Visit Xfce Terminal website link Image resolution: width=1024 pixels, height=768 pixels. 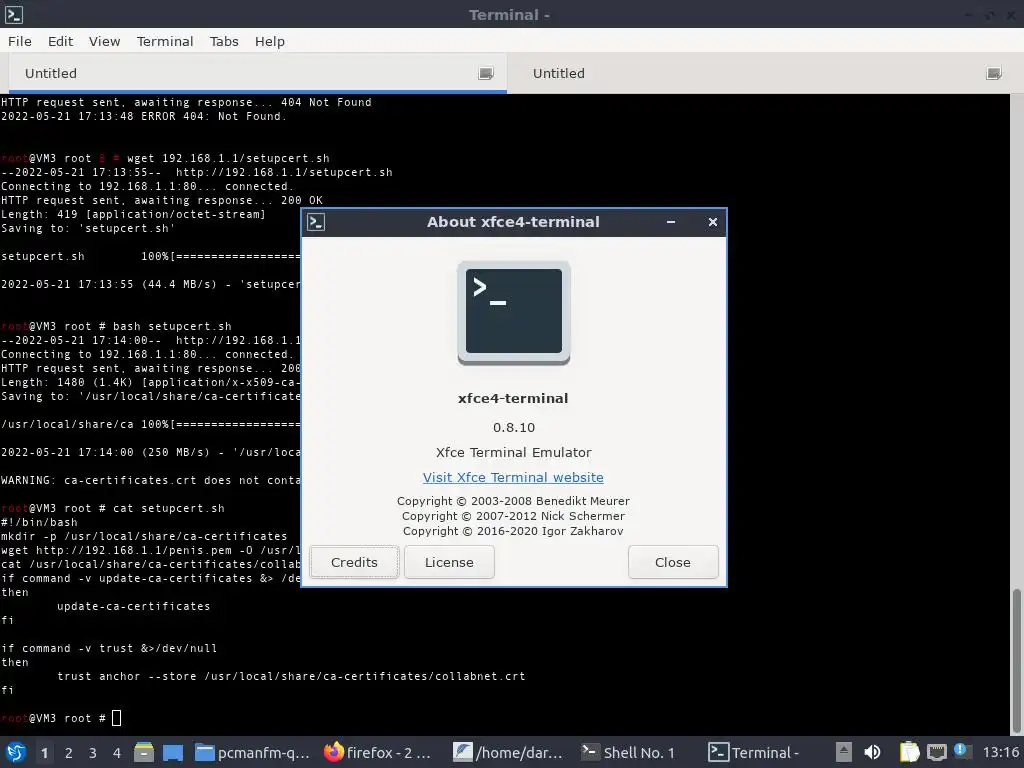[x=513, y=477]
